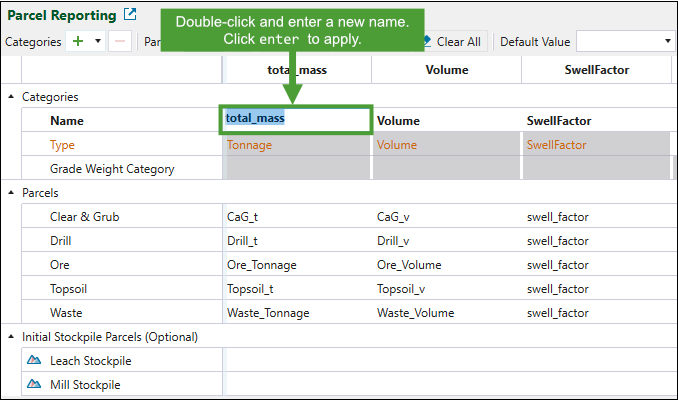This screenshot has height=400, width=678.
Task: Click the remove category minus button
Action: (119, 42)
